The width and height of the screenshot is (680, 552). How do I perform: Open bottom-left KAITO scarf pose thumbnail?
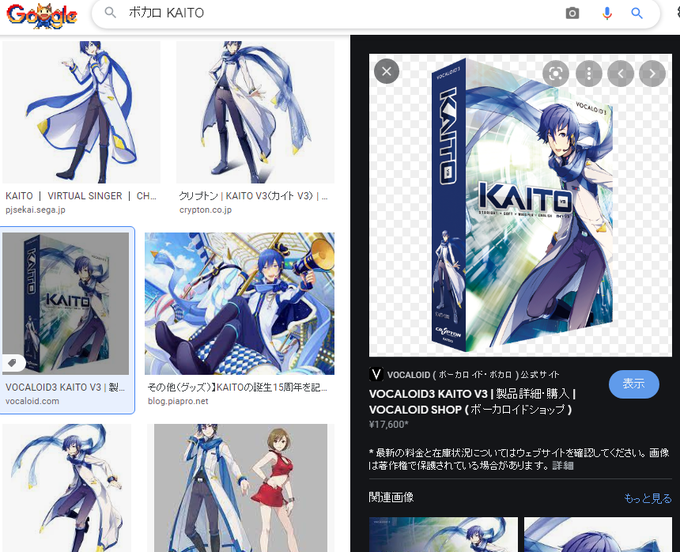point(66,488)
